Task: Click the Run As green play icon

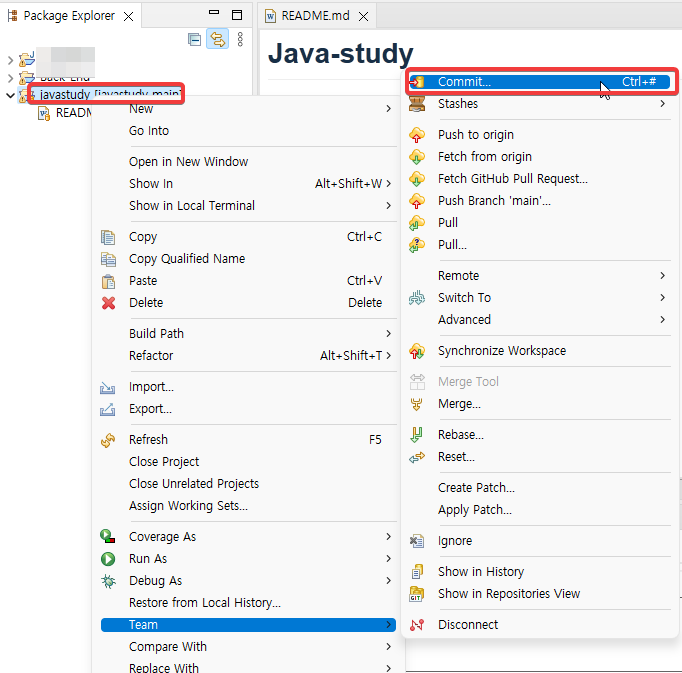Action: click(x=108, y=559)
